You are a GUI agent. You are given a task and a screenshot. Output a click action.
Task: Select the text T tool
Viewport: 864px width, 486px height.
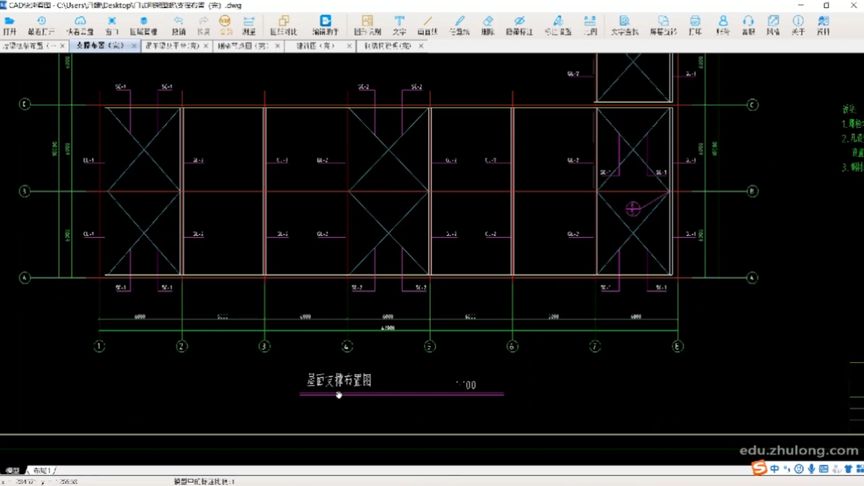click(399, 25)
